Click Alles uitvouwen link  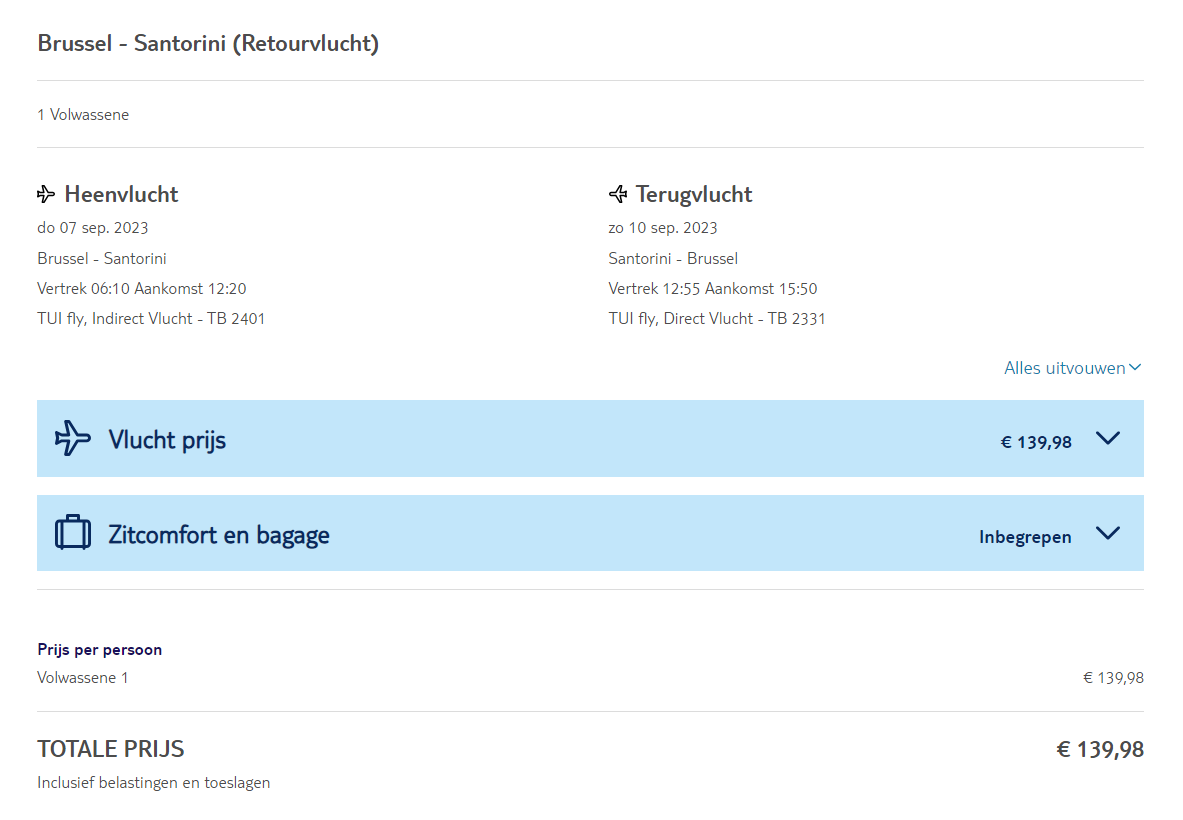tap(1064, 368)
